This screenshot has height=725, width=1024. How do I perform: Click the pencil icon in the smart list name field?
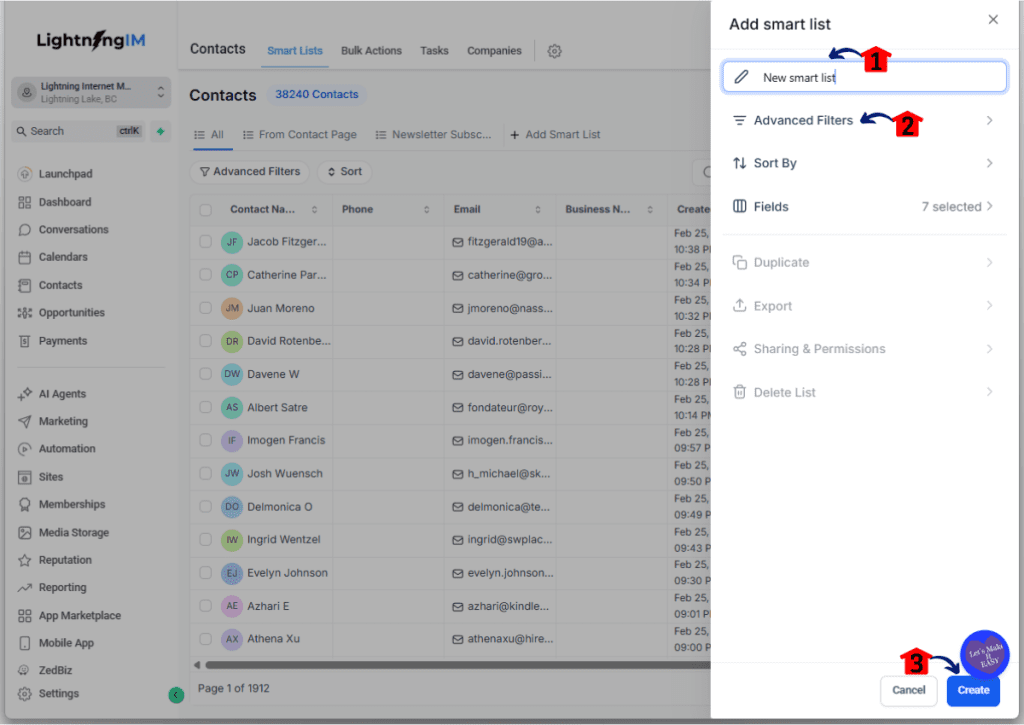pyautogui.click(x=741, y=76)
